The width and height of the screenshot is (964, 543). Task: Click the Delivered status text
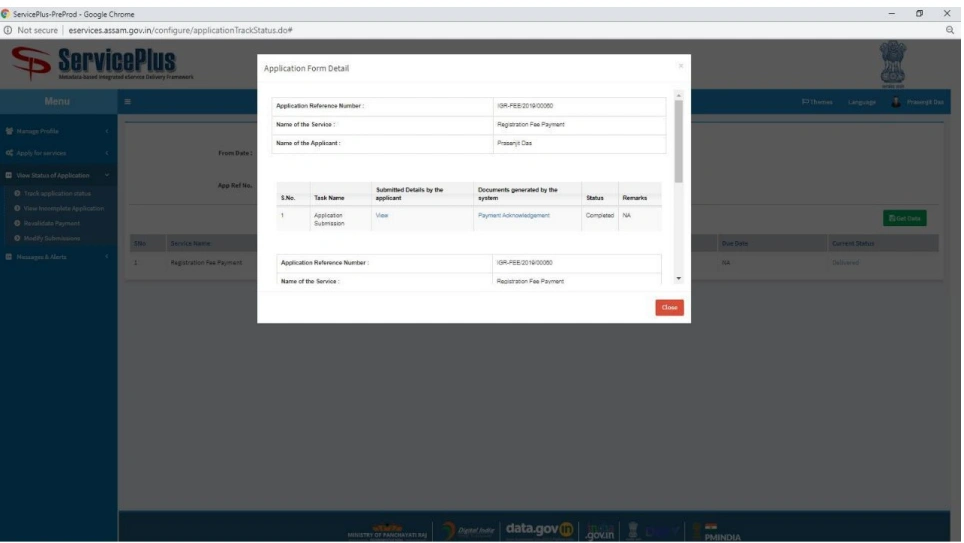(845, 263)
